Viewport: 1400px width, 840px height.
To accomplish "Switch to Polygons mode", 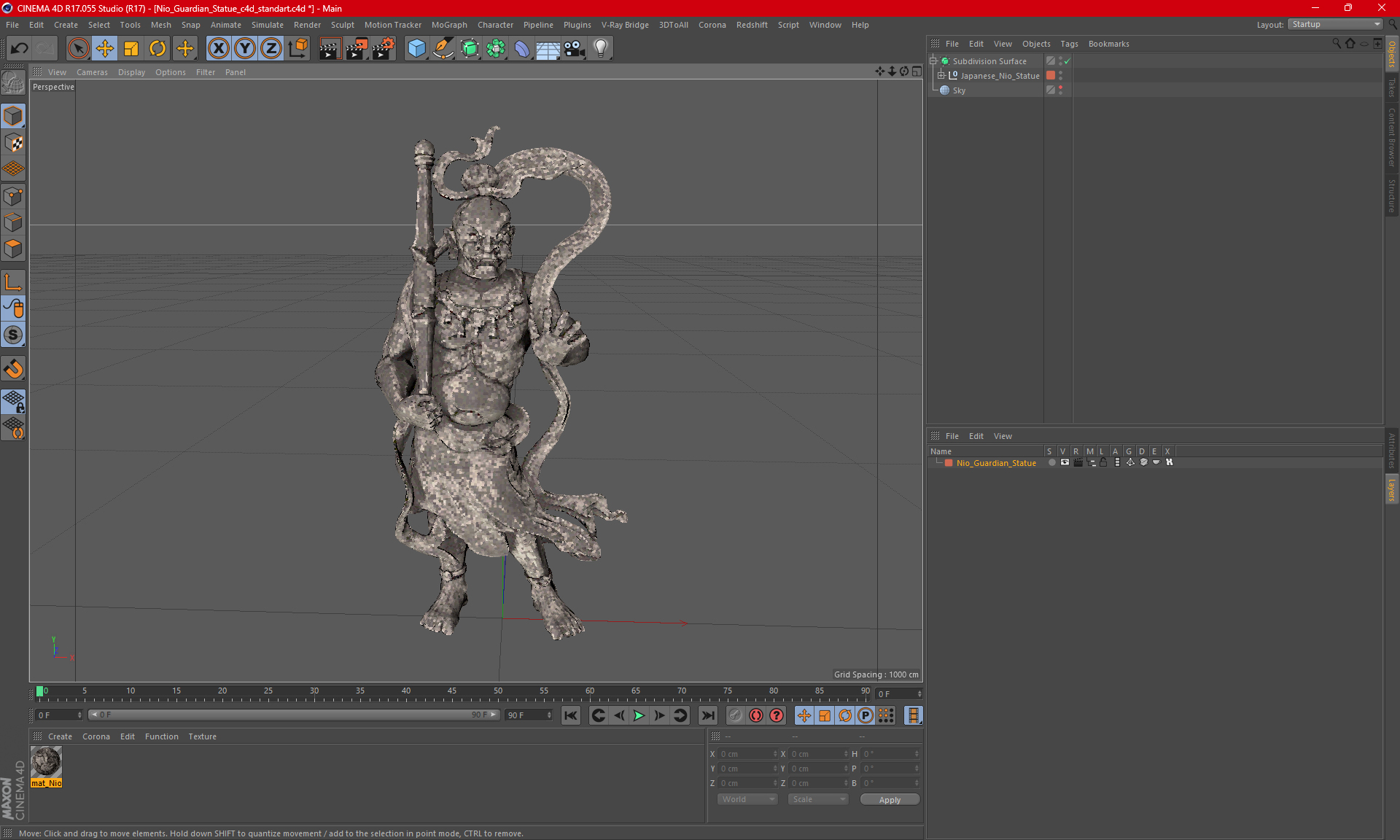I will click(13, 249).
